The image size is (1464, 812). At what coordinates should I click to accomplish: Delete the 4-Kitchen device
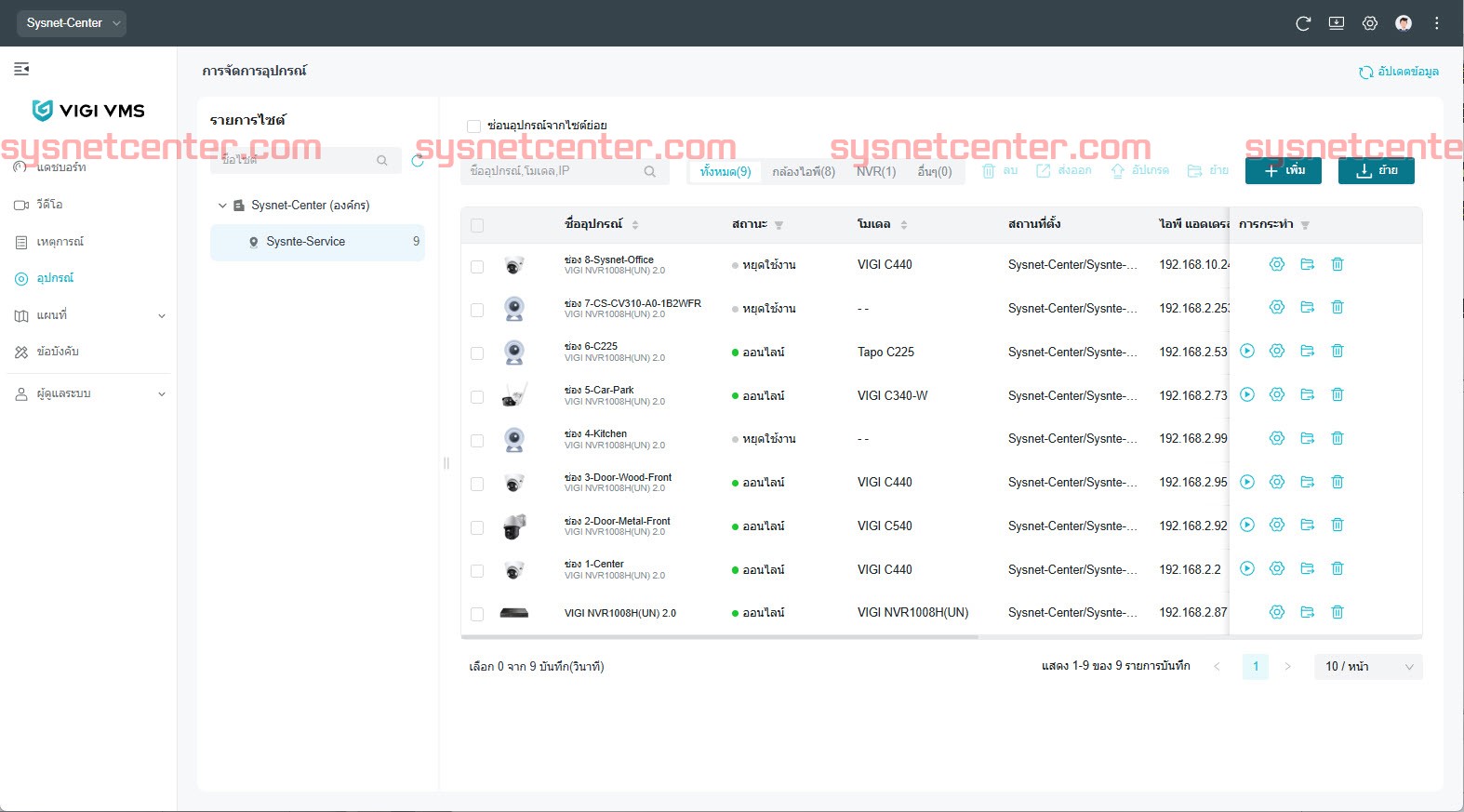(1338, 438)
